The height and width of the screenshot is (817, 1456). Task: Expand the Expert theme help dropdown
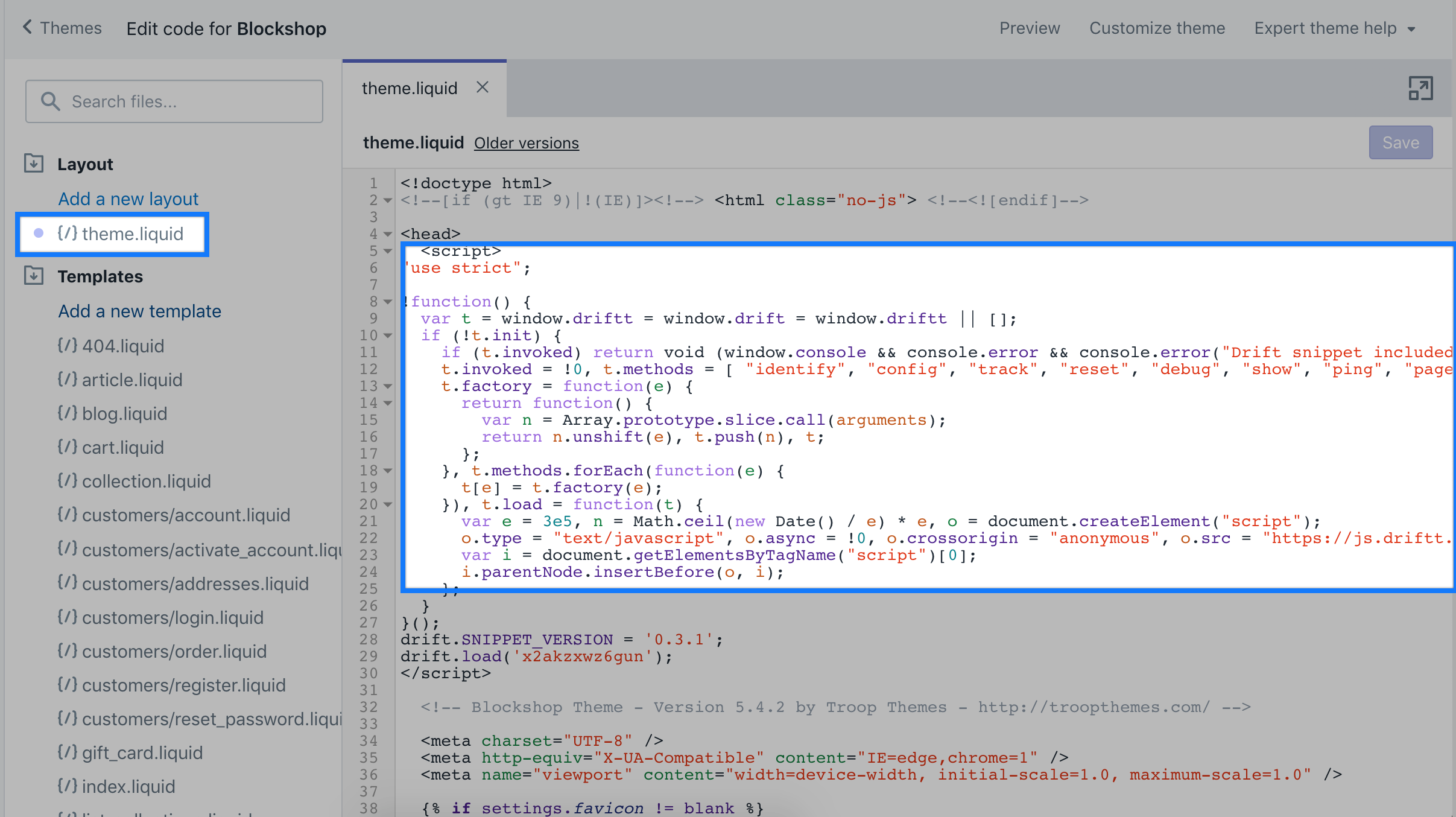click(1334, 28)
